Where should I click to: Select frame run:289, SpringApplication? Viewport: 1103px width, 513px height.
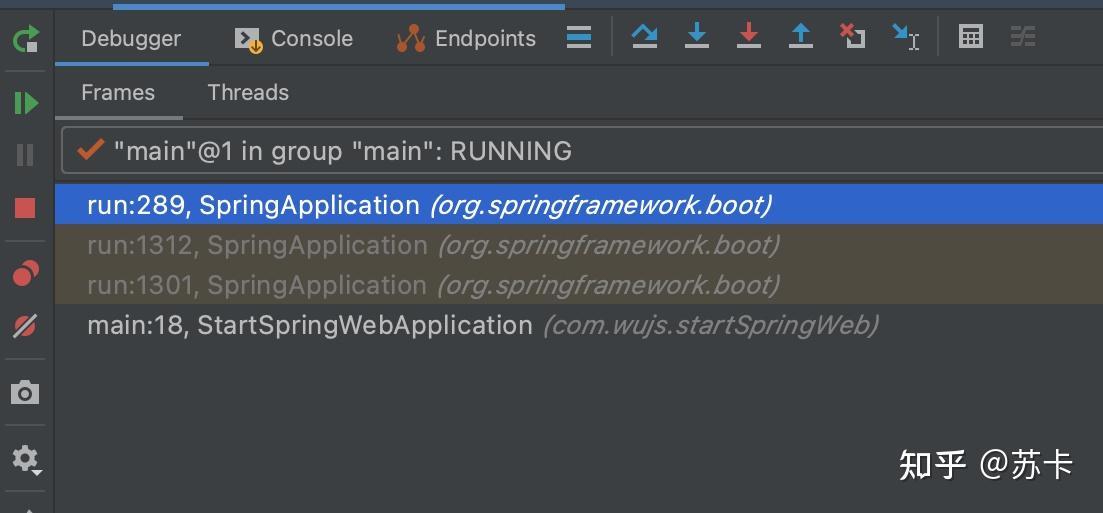point(579,205)
